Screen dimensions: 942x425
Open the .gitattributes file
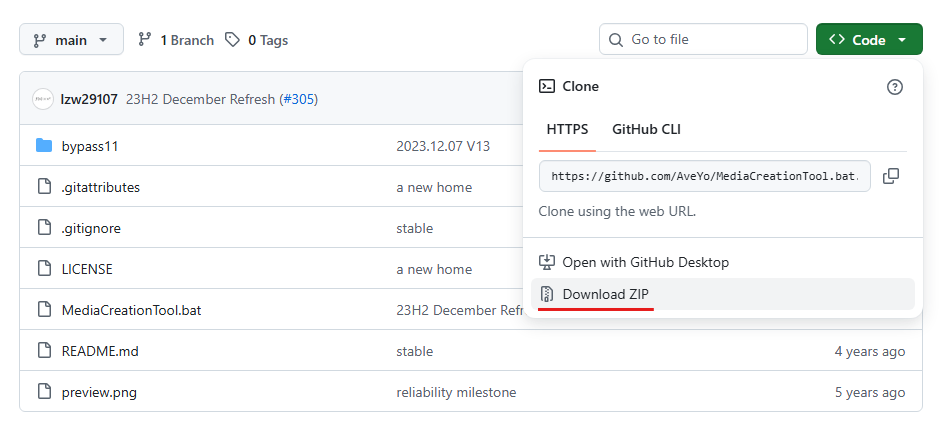(x=100, y=187)
